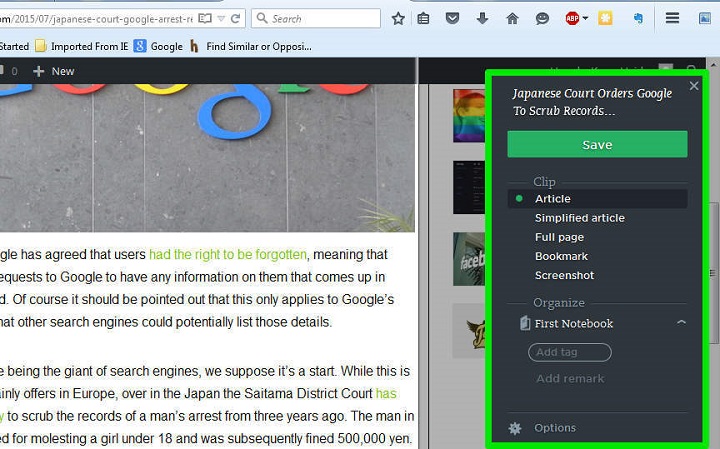720x449 pixels.
Task: Open the Firefox hamburger menu
Action: pyautogui.click(x=672, y=18)
